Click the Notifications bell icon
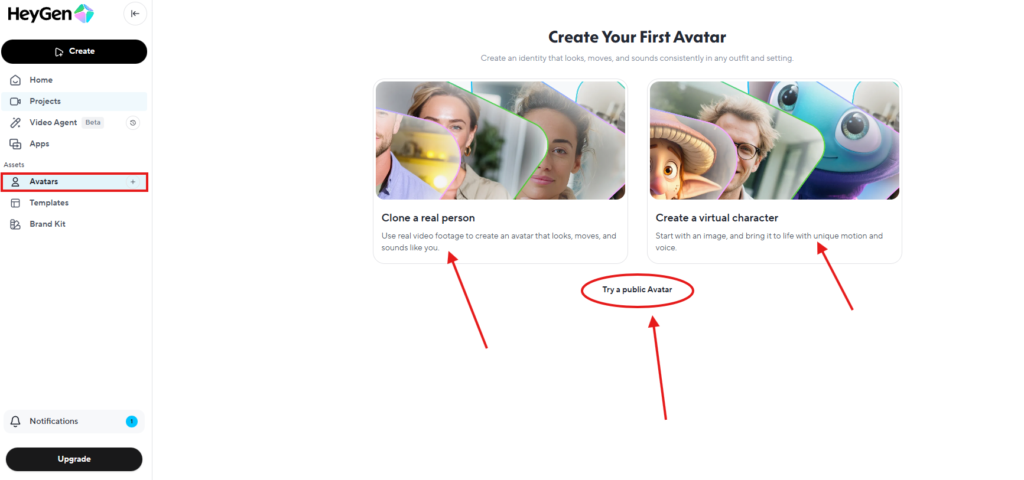 pos(16,422)
